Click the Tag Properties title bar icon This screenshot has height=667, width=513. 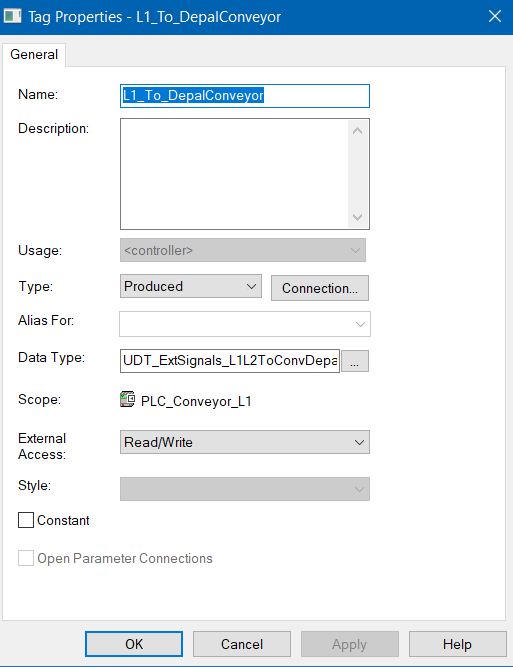(x=12, y=17)
